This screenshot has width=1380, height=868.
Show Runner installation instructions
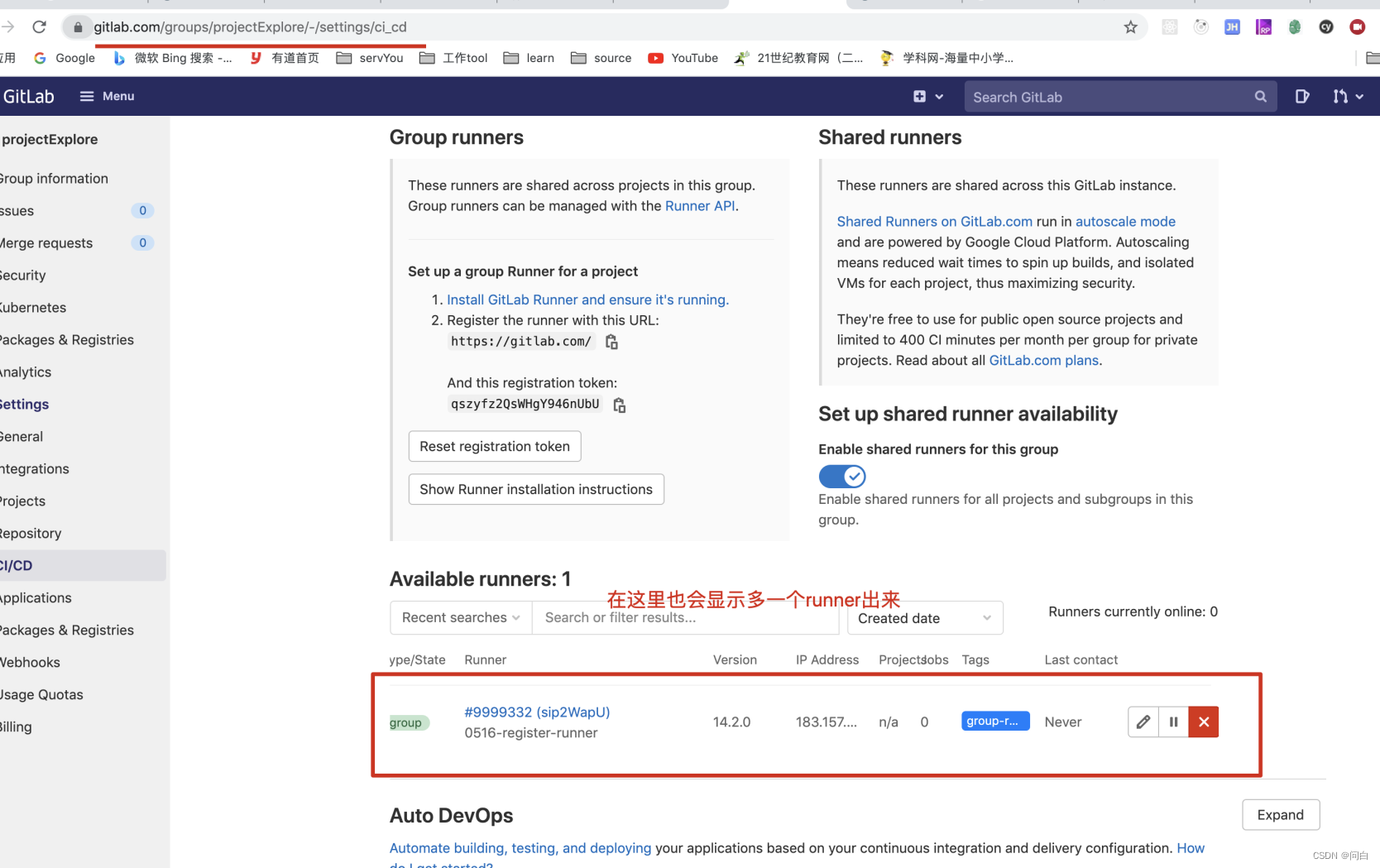click(x=536, y=489)
